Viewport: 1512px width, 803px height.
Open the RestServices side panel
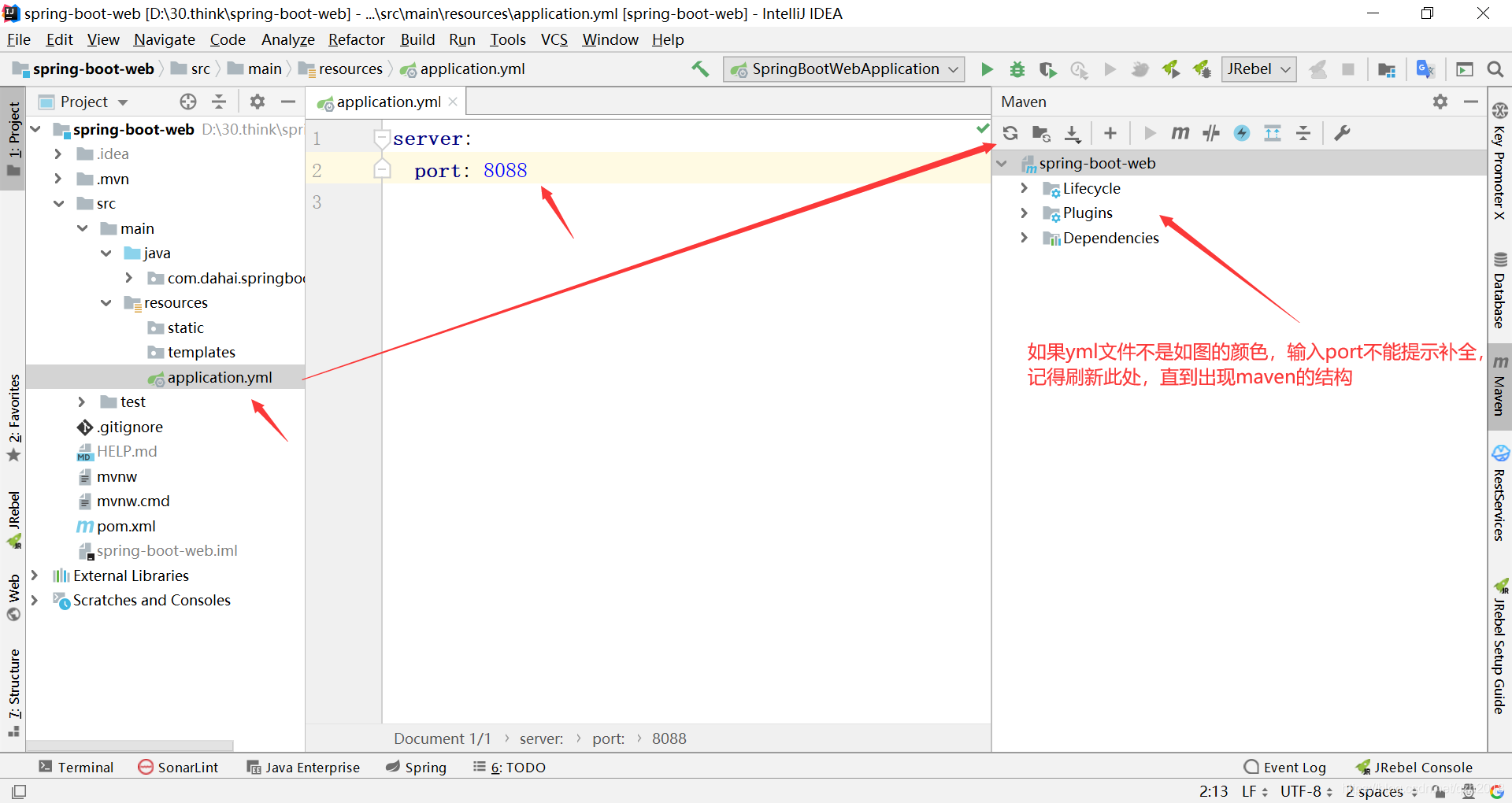coord(1499,494)
